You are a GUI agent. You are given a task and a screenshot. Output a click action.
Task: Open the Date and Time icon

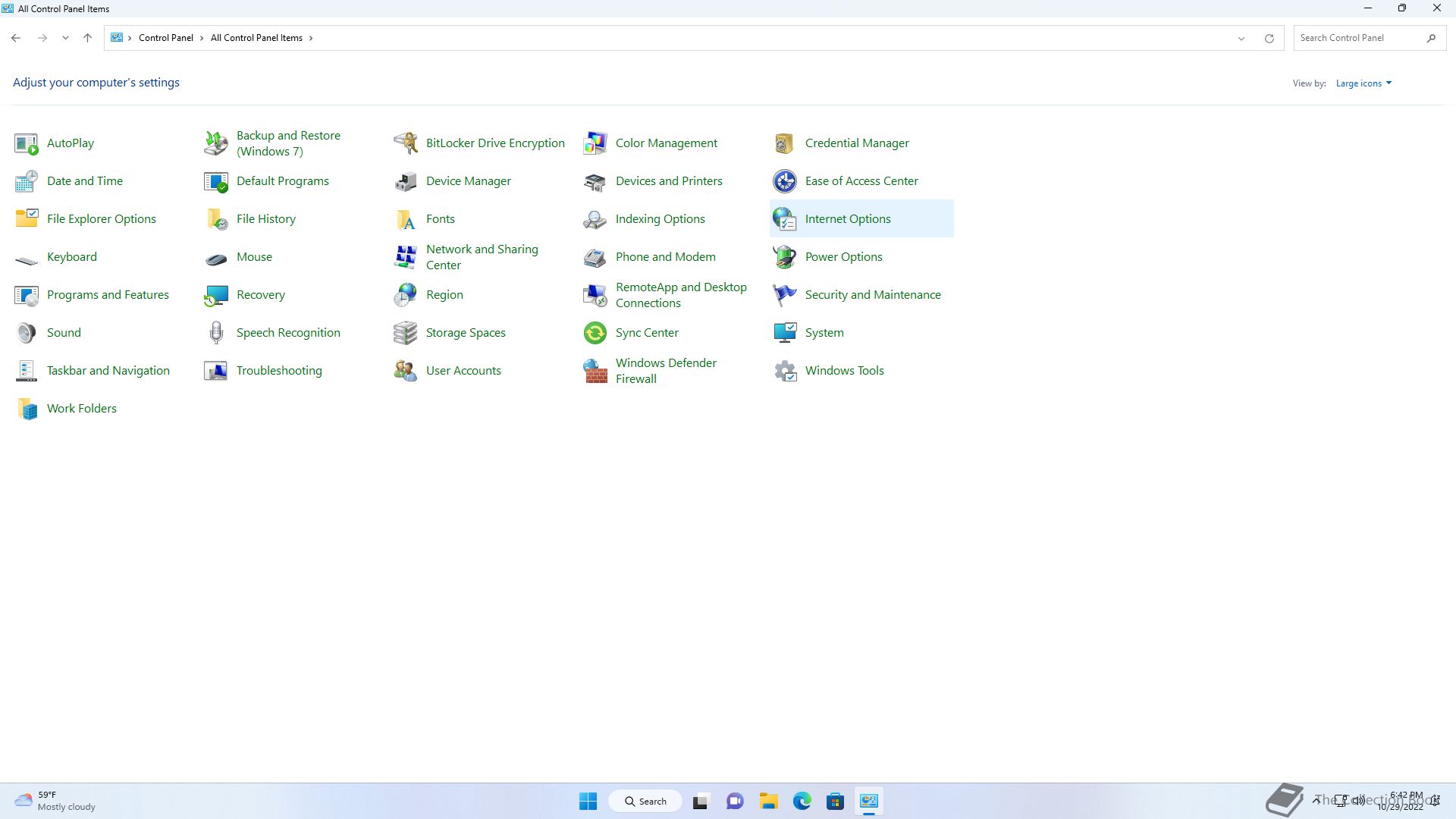pyautogui.click(x=27, y=181)
